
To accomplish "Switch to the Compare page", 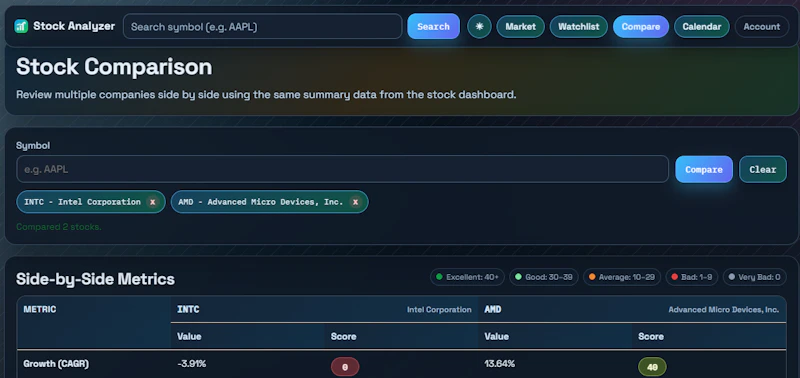I will pyautogui.click(x=641, y=27).
